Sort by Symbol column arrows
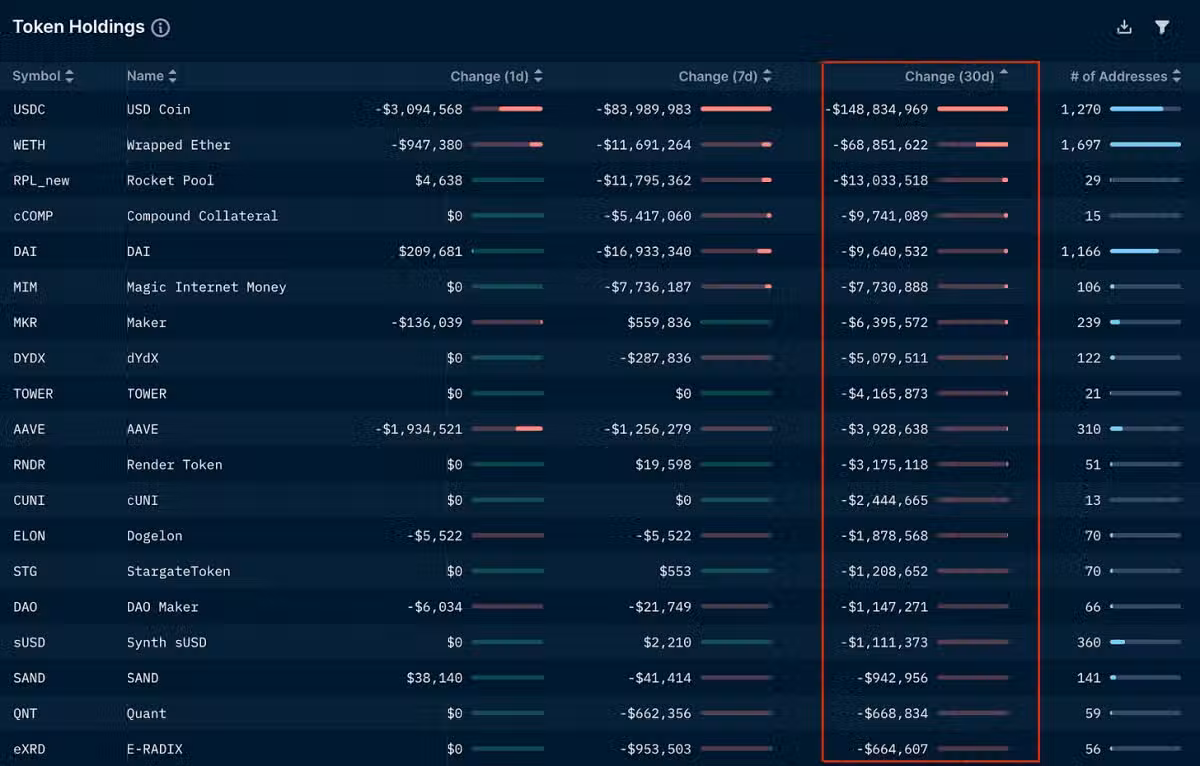Image resolution: width=1200 pixels, height=766 pixels. tap(69, 76)
